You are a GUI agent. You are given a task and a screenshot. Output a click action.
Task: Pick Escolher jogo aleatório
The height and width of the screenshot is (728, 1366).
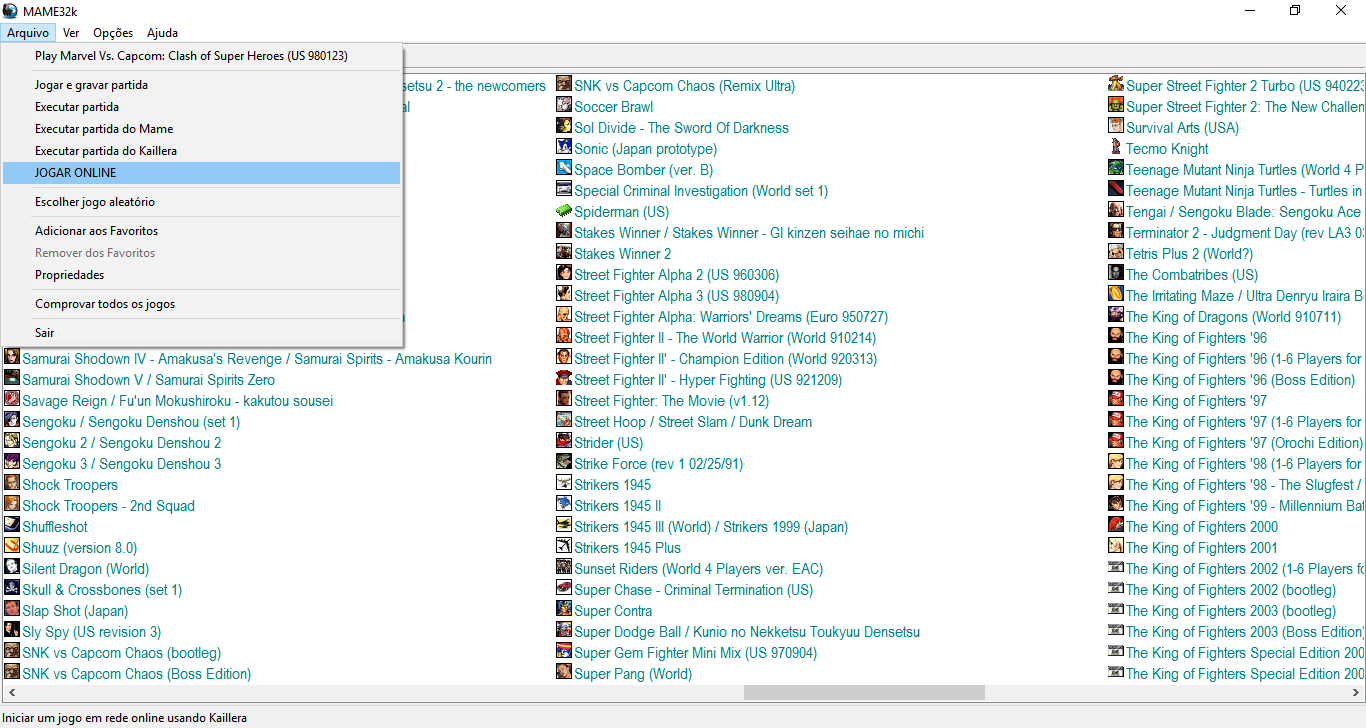click(x=202, y=202)
